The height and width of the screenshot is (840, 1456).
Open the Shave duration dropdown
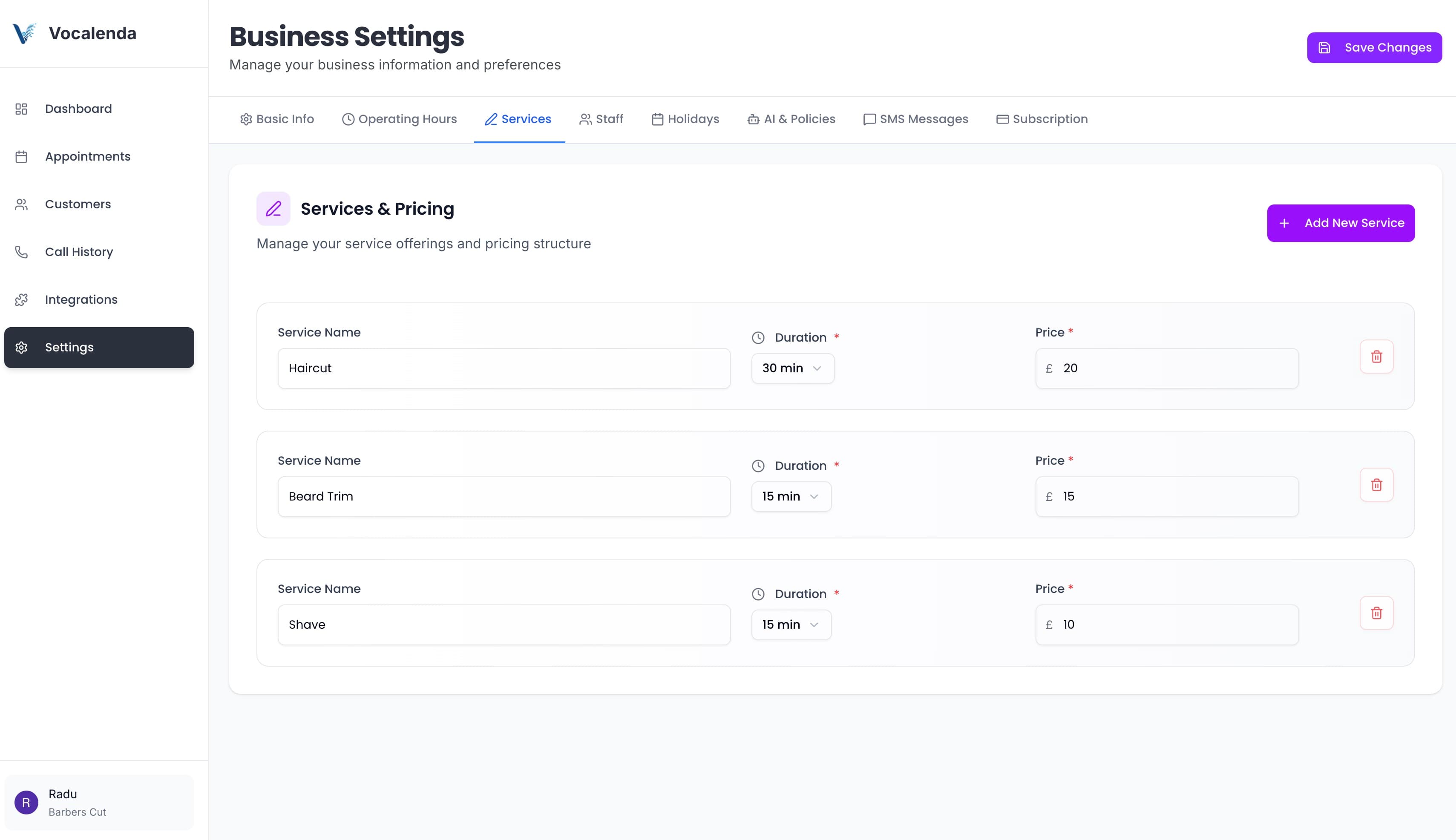point(791,624)
